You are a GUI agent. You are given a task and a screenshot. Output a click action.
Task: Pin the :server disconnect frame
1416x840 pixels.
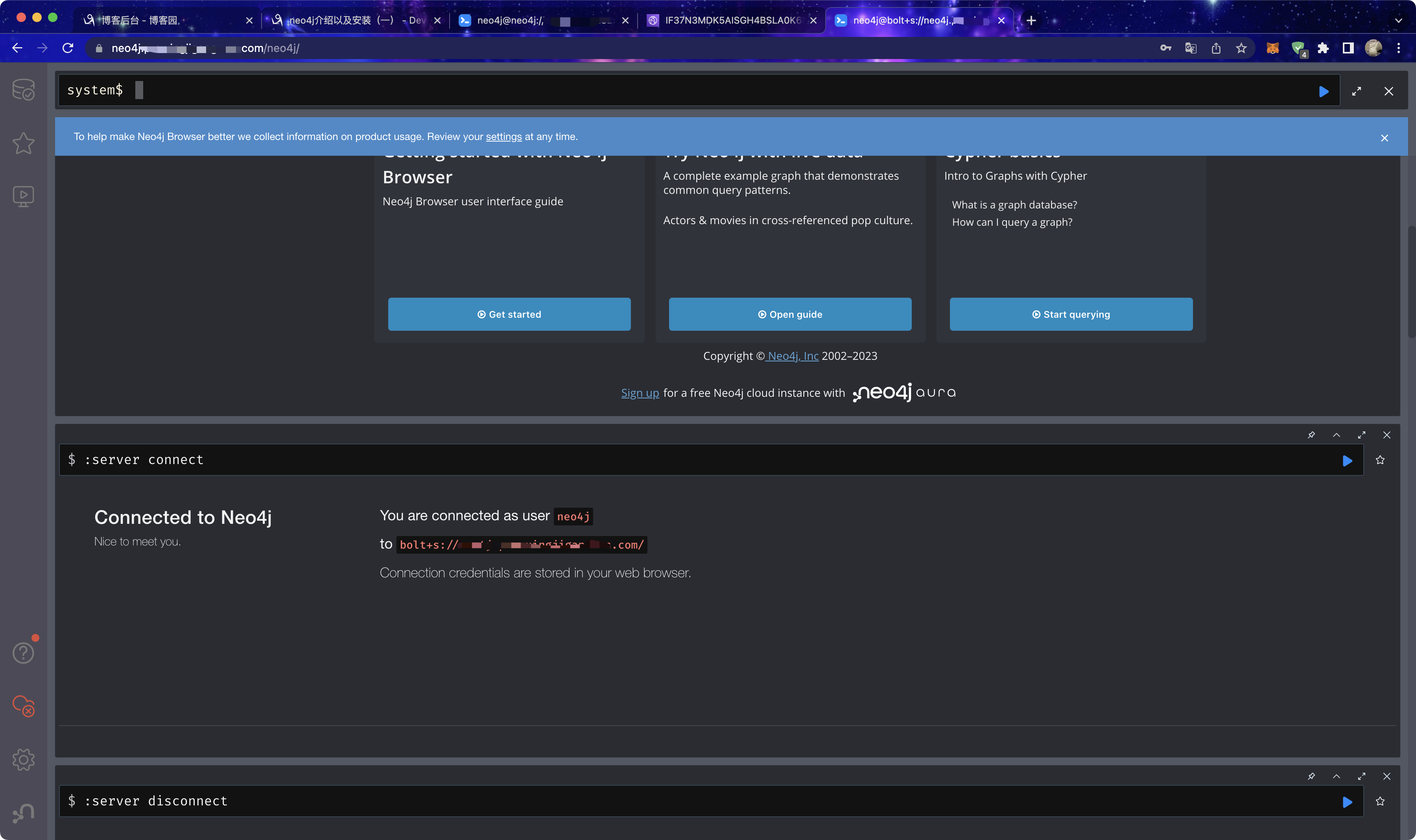(1311, 776)
